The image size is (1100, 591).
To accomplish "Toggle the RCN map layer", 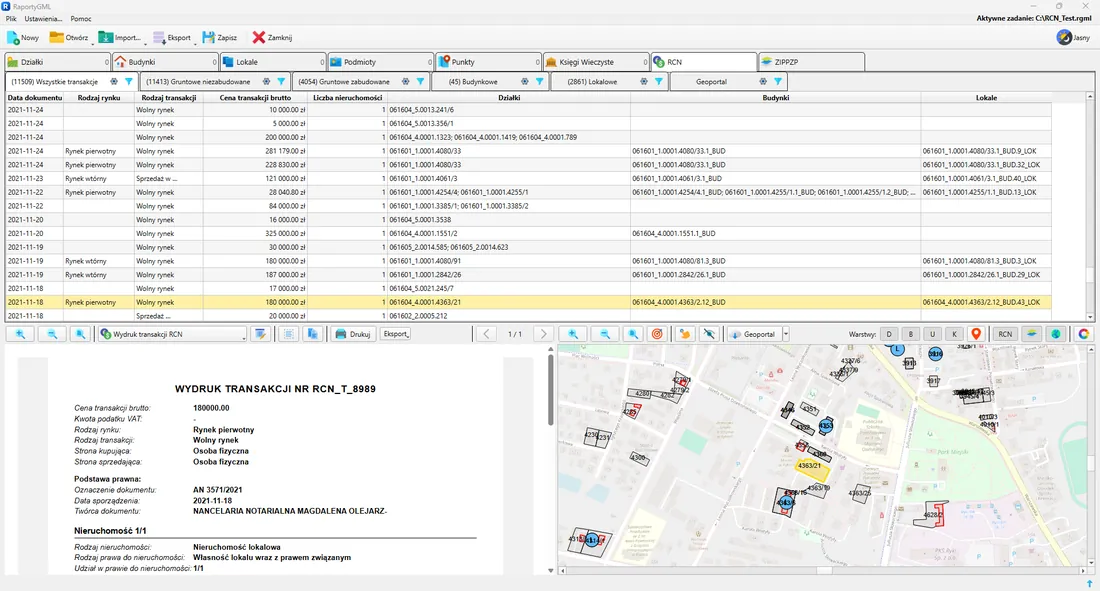I will coord(1005,334).
